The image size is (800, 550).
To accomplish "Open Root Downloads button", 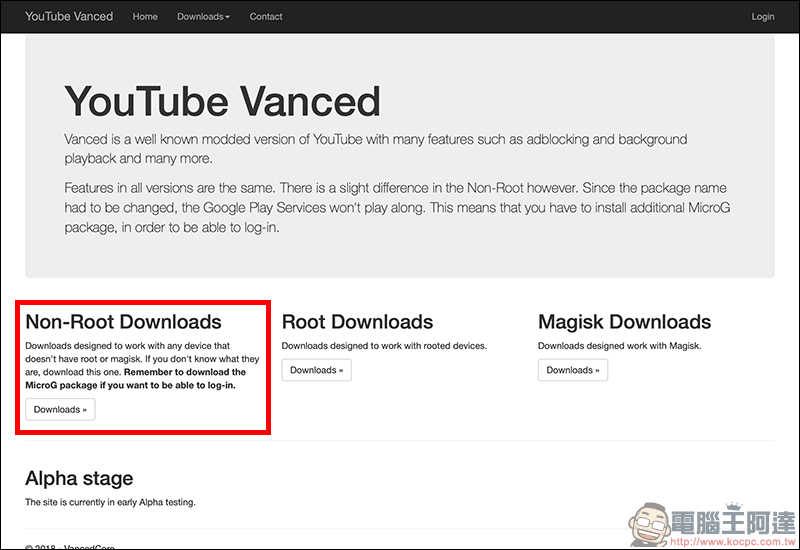I will point(316,370).
